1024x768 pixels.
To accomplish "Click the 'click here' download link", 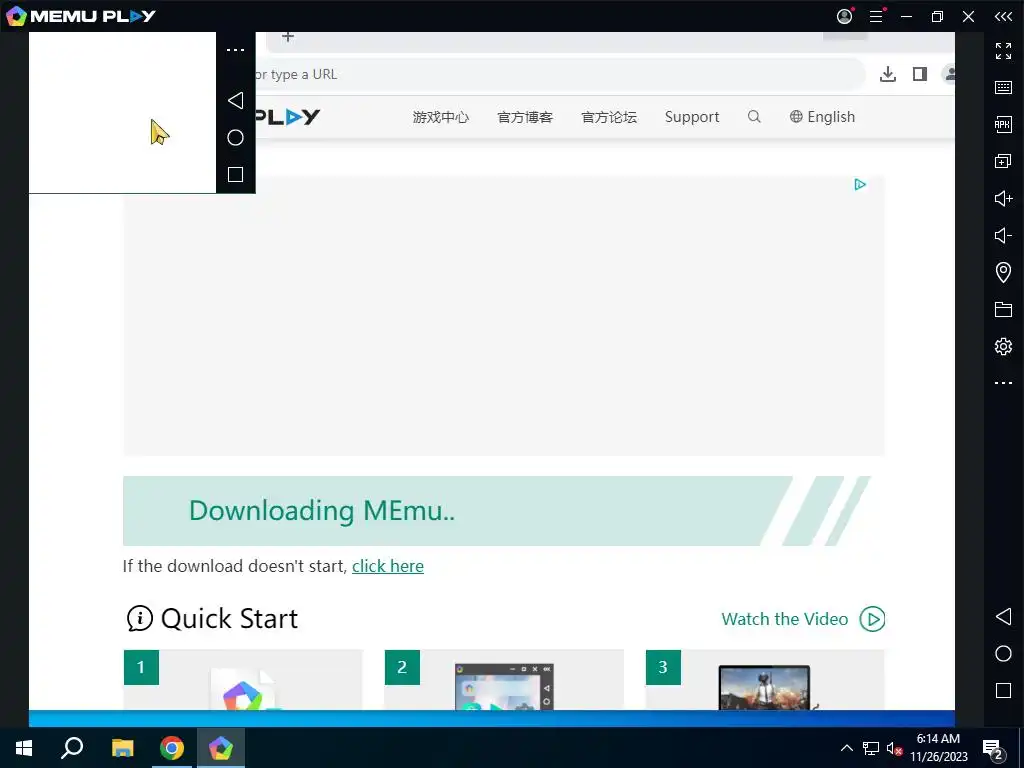I will click(x=388, y=566).
